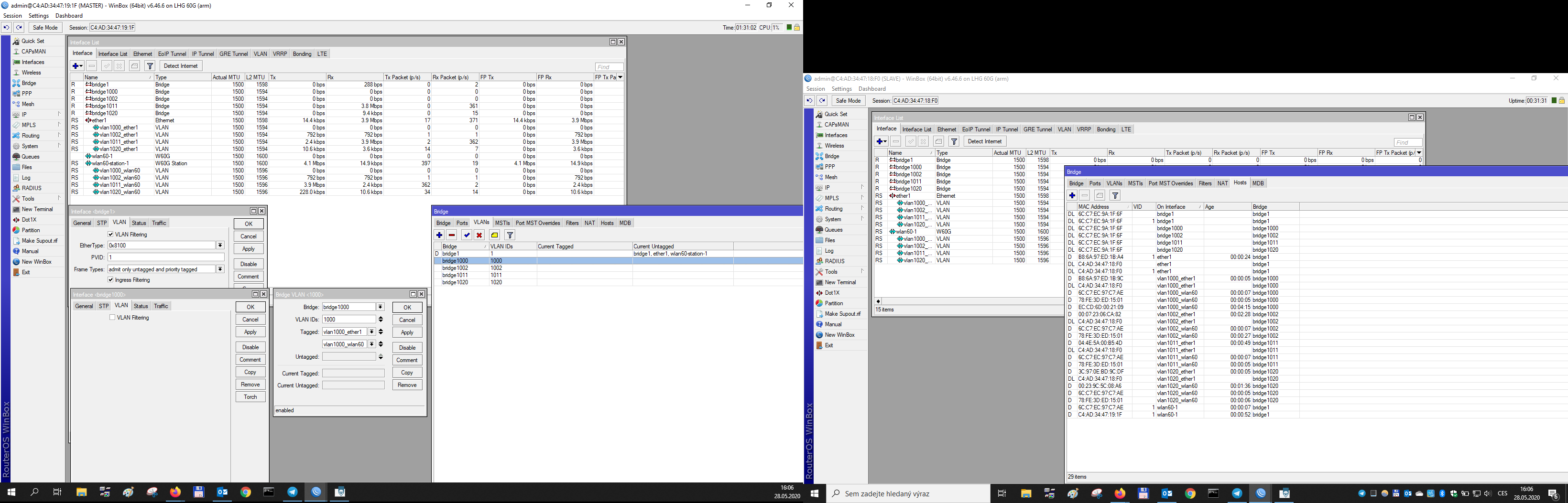1568x503 pixels.
Task: Click the undo arrow in the master WinBox toolbar
Action: 6,27
